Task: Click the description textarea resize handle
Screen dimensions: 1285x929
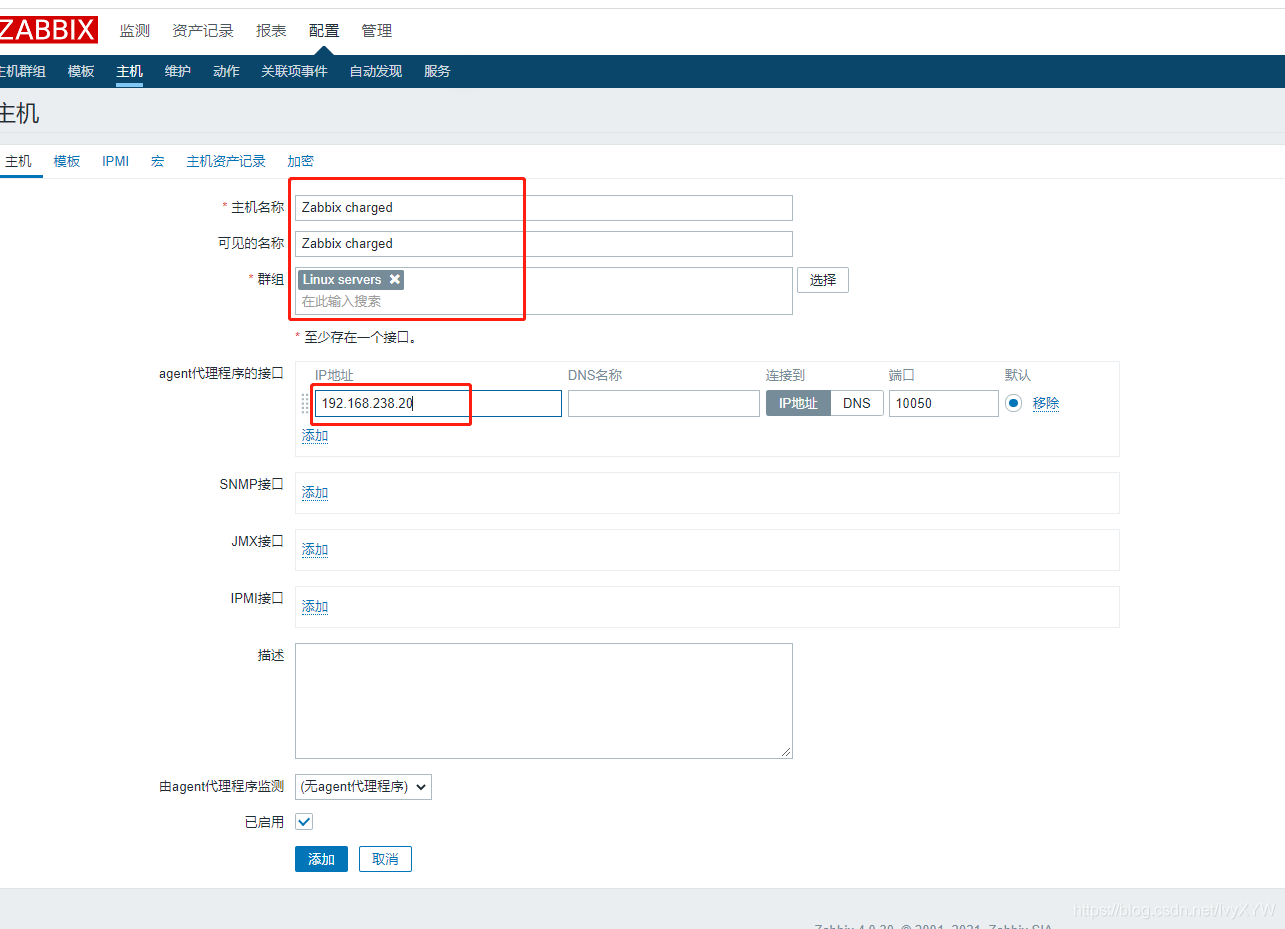Action: tap(787, 752)
